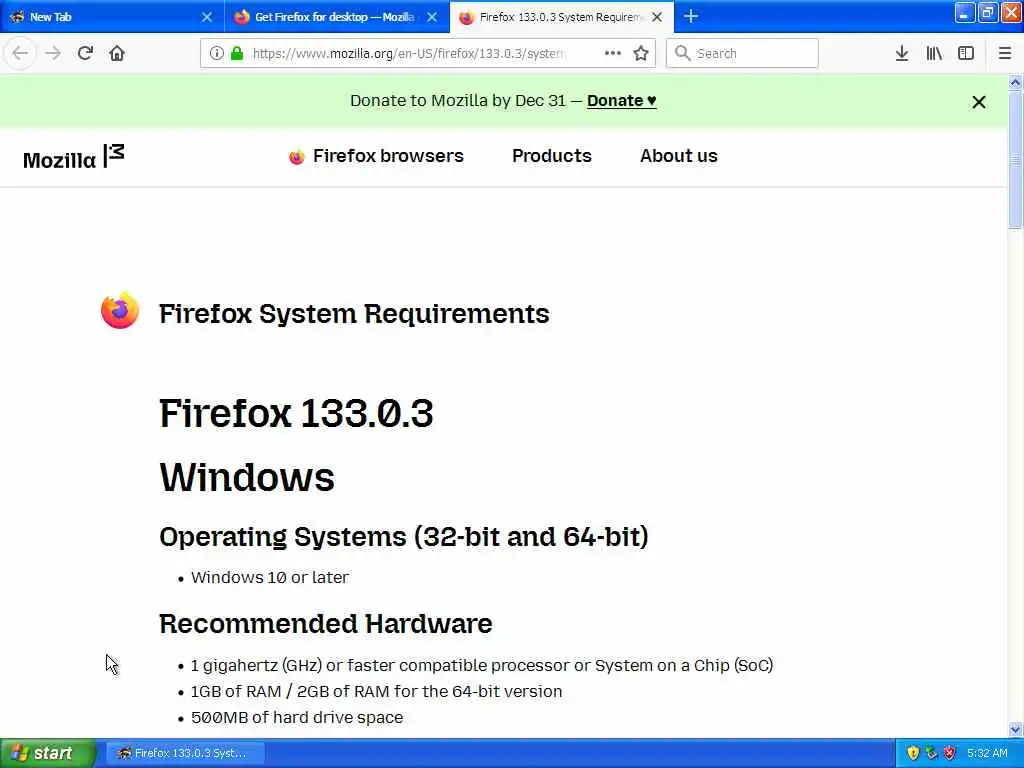
Task: Close the New Tab tab
Action: [207, 17]
